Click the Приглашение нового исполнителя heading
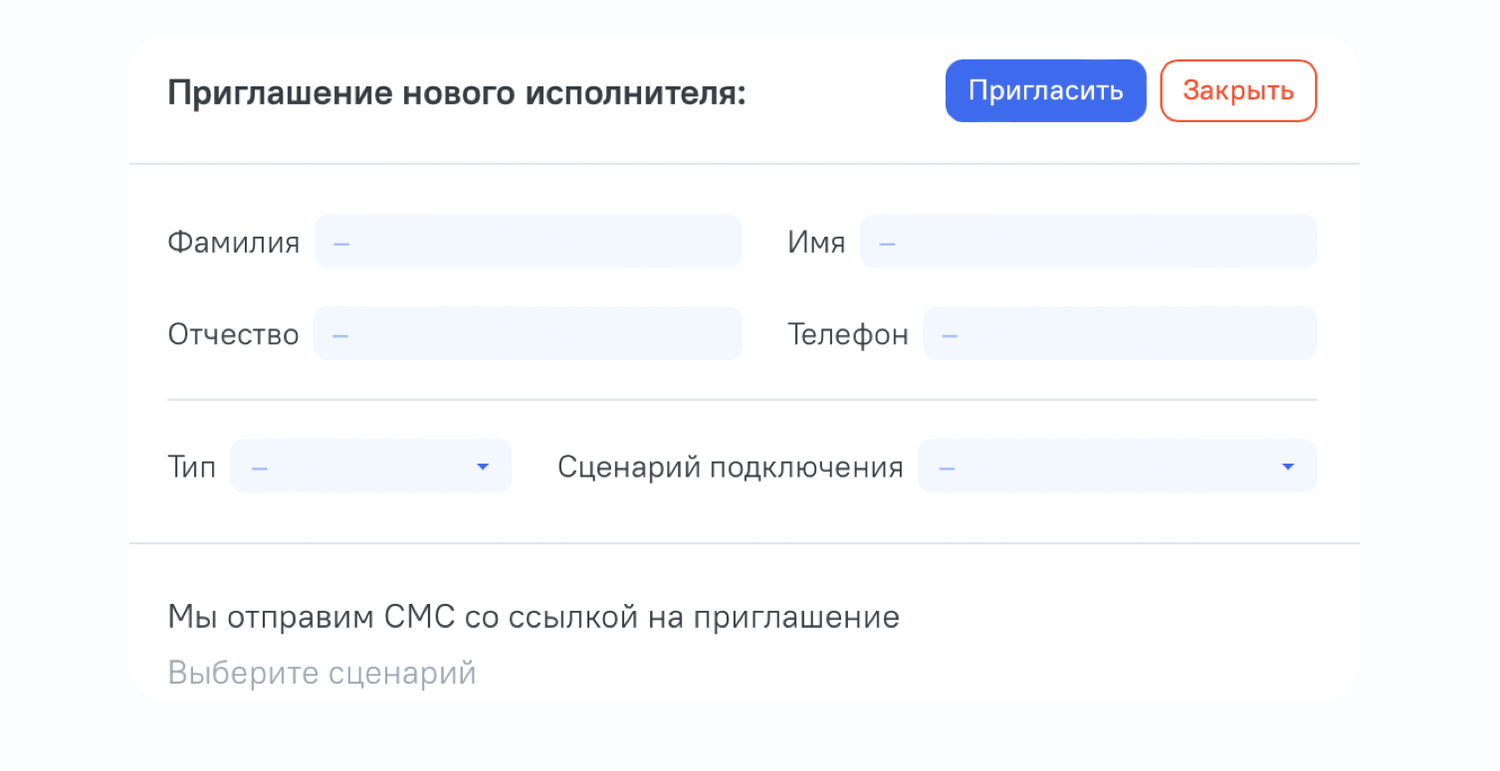This screenshot has height=771, width=1500. [x=457, y=93]
